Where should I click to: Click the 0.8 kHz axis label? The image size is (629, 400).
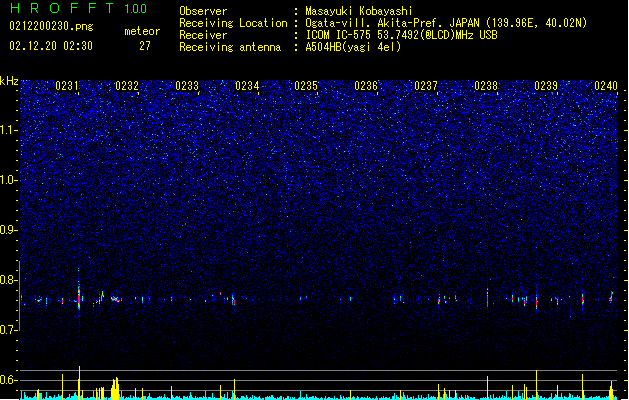click(9, 280)
